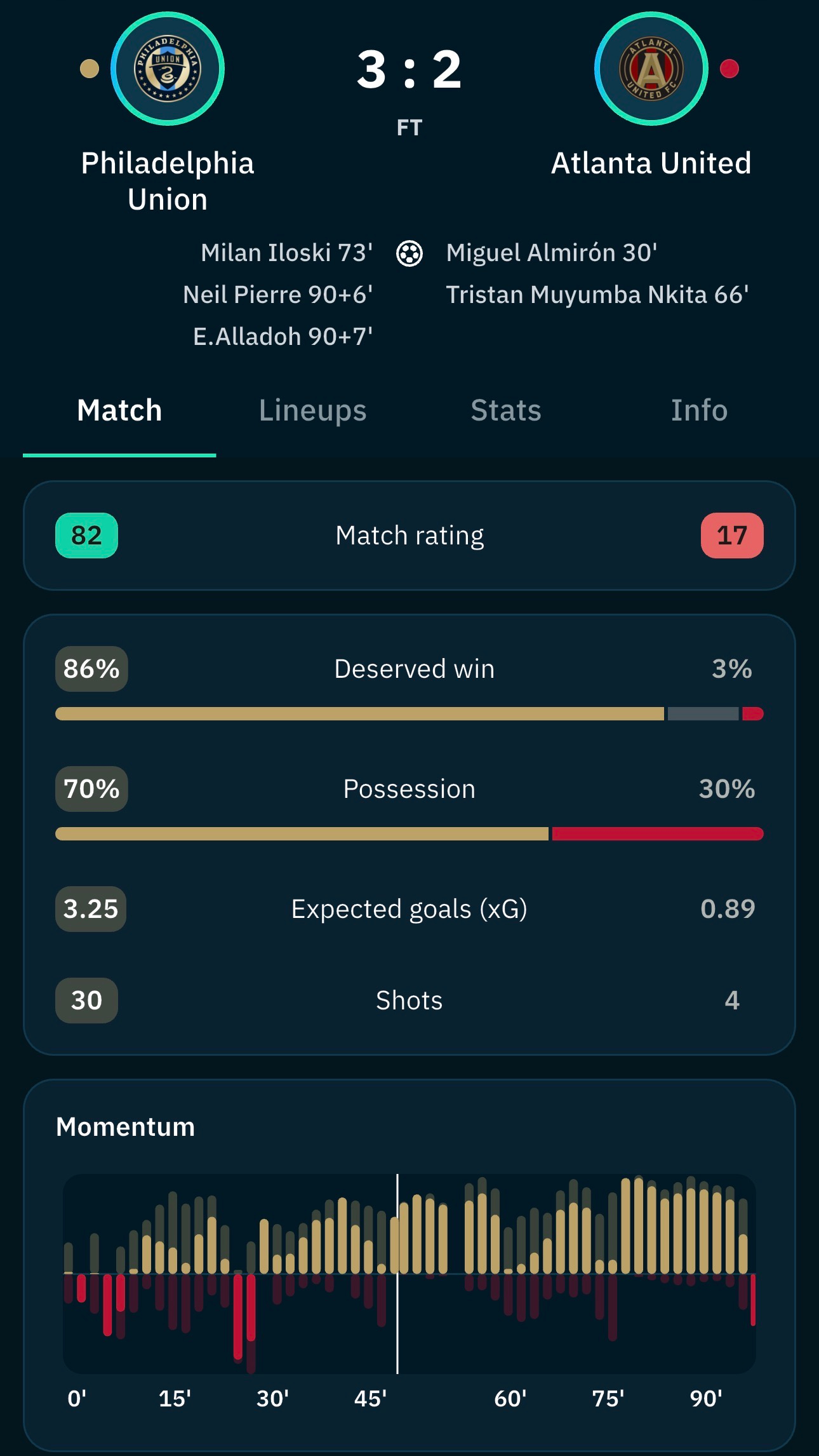The width and height of the screenshot is (819, 1456).
Task: Tap the 86% deserved win badge
Action: 91,669
